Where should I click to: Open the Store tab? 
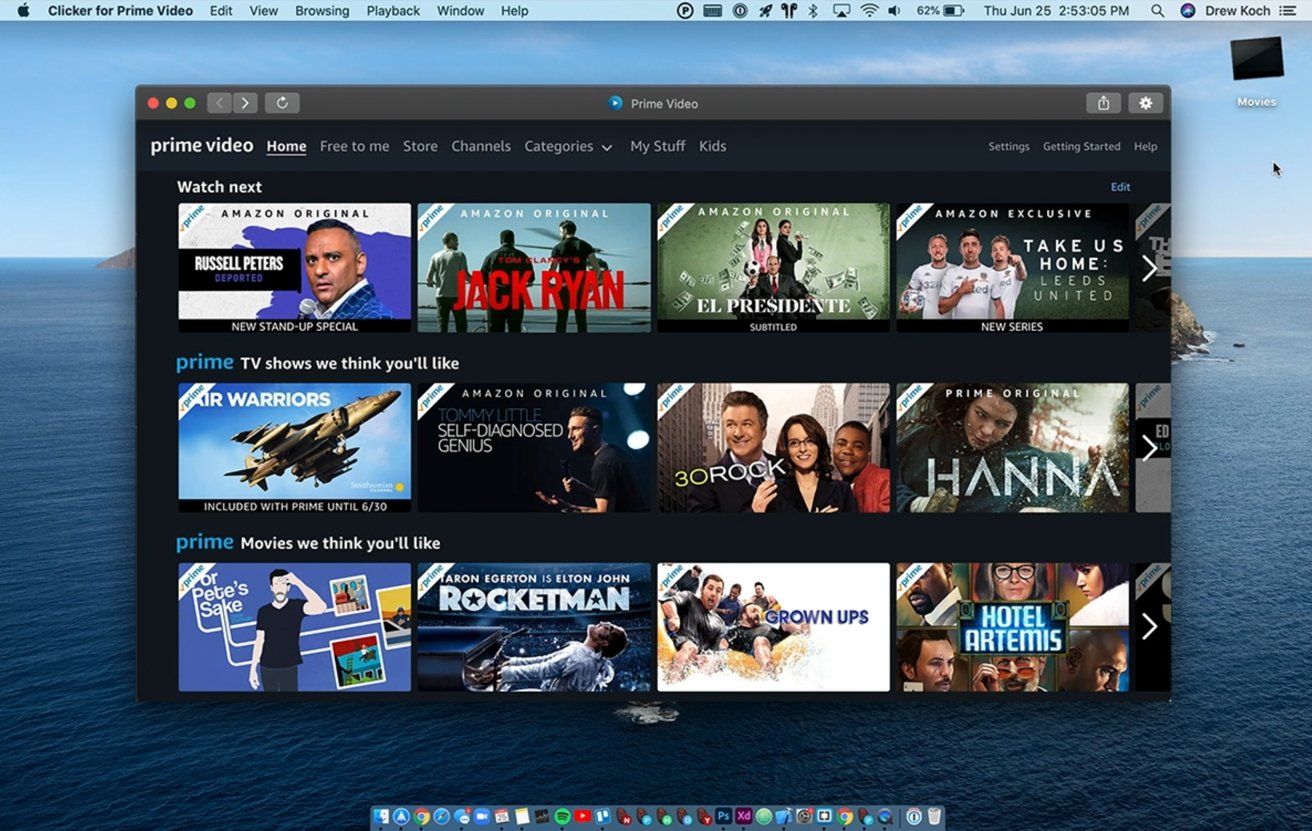420,146
